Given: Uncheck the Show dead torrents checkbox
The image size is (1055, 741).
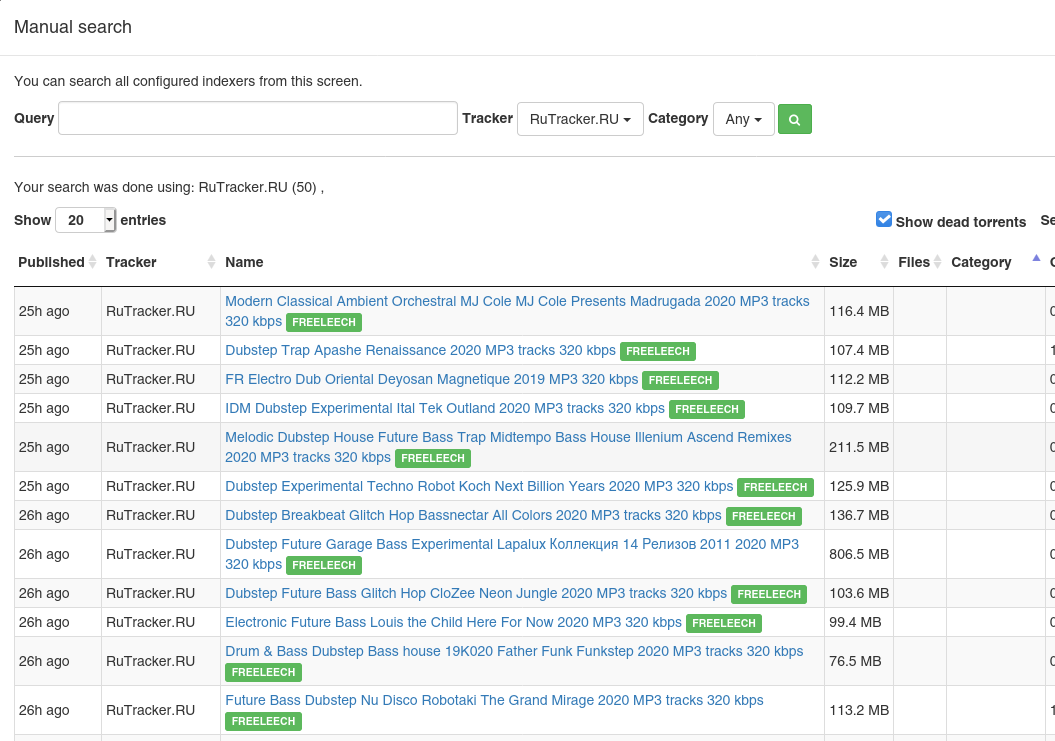Looking at the screenshot, I should [x=884, y=218].
